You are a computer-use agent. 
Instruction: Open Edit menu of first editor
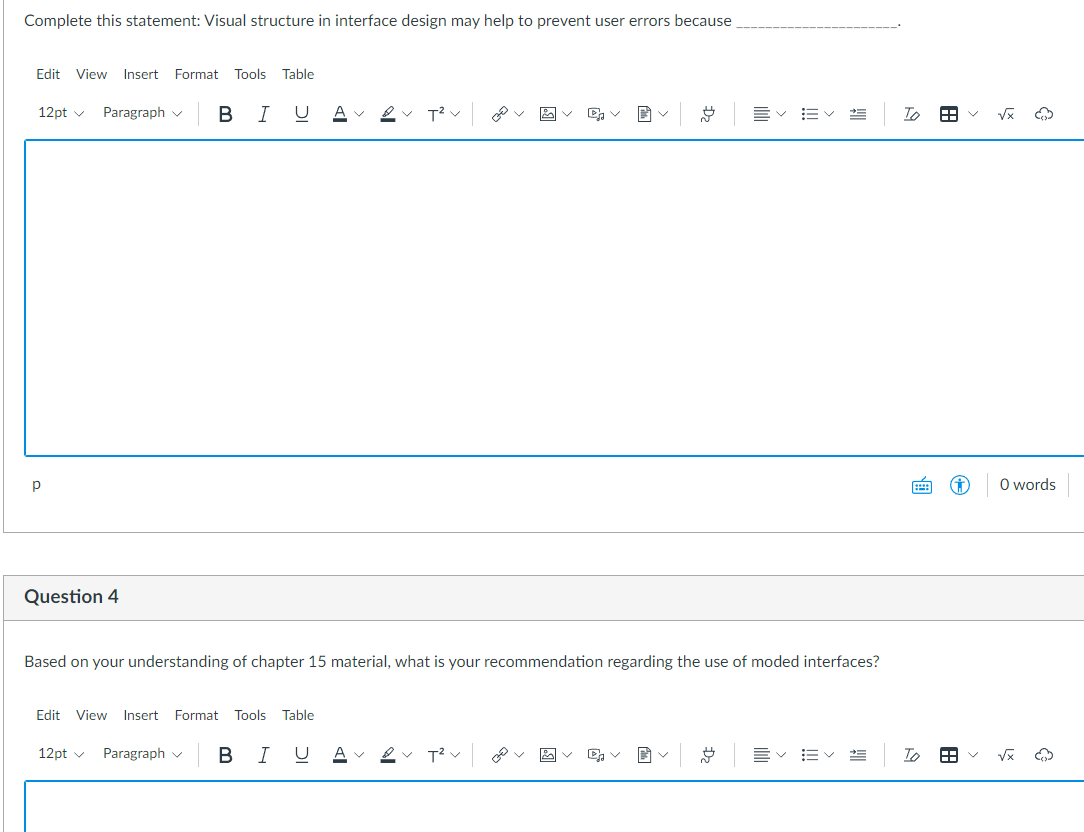point(48,74)
